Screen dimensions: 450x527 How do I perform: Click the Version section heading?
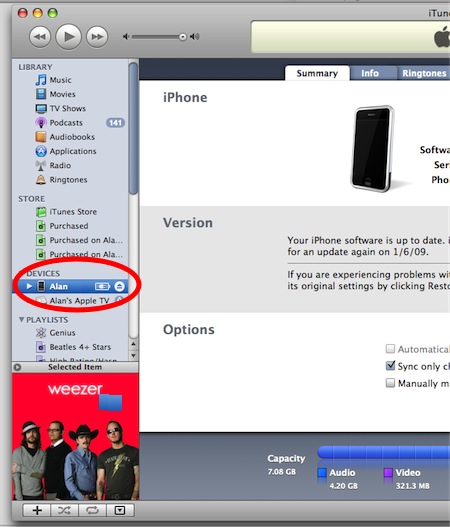click(188, 223)
